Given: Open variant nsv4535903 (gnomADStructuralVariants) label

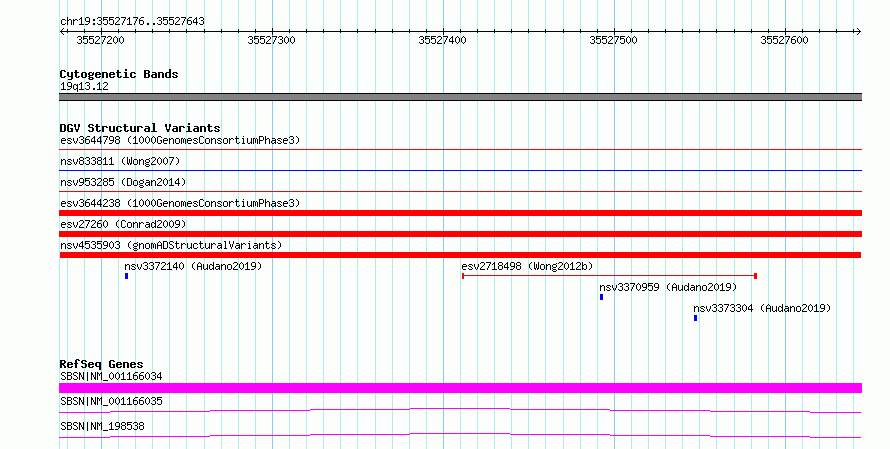Looking at the screenshot, I should [171, 245].
